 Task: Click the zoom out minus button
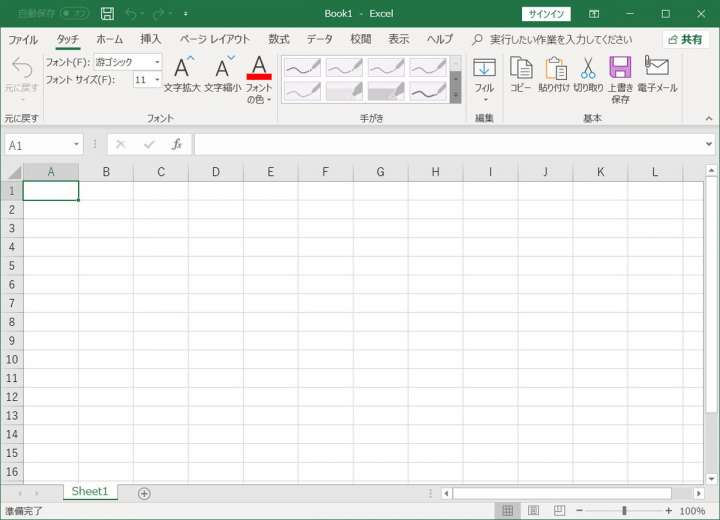pos(579,510)
